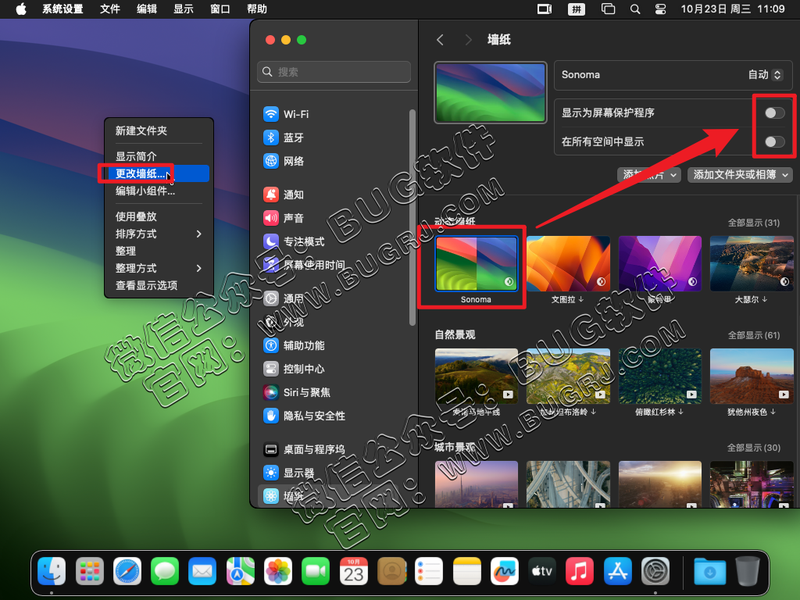Expand 整理方式 submenu in context menu
The image size is (800, 600).
158,268
